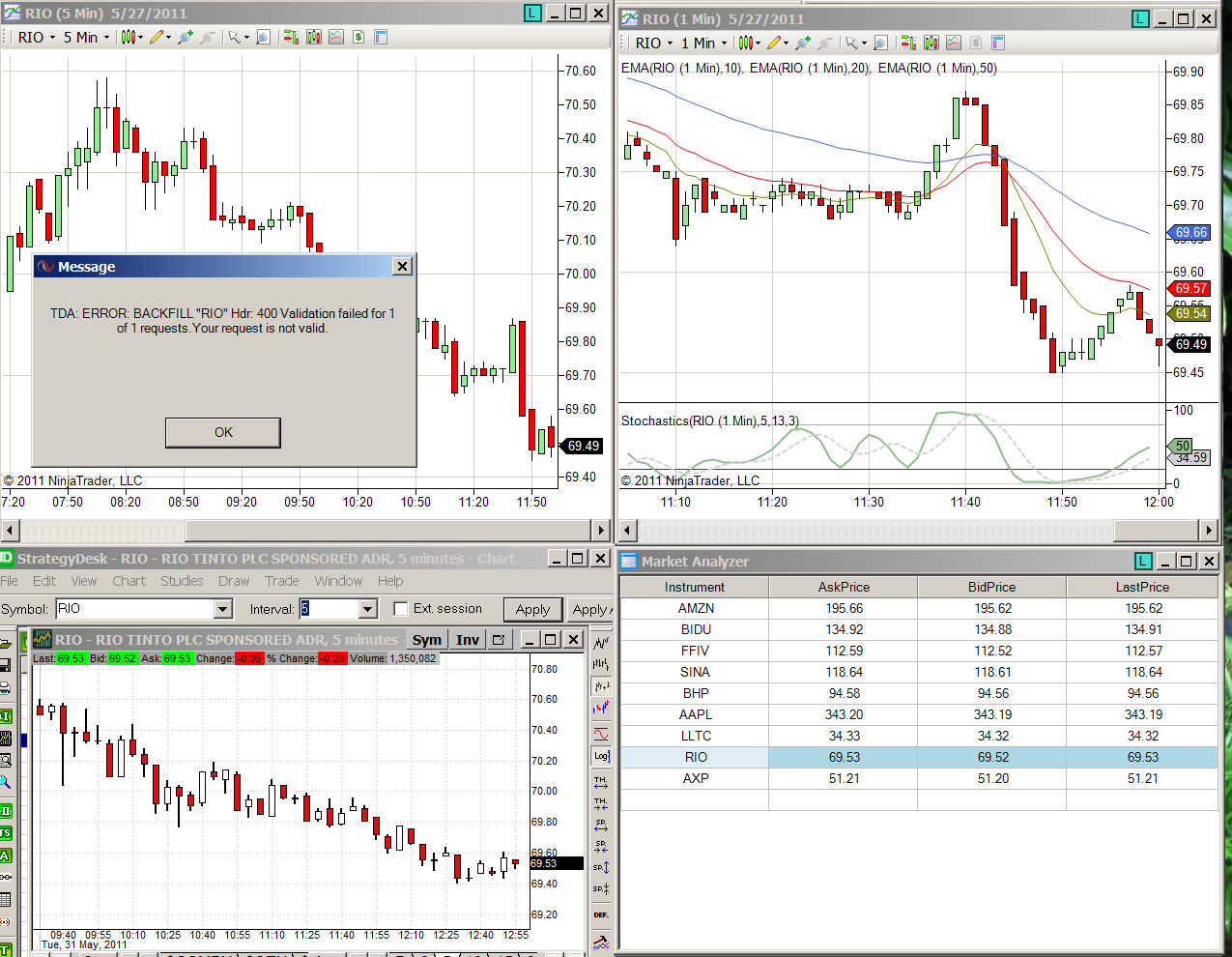Image resolution: width=1232 pixels, height=957 pixels.
Task: Open Indicators icon in 1 Min chart
Action: (954, 43)
